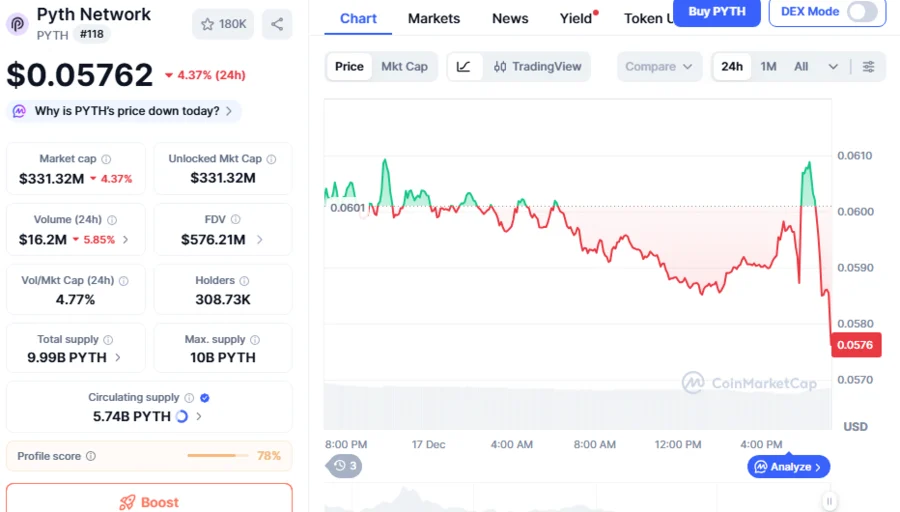This screenshot has width=900, height=512.
Task: Switch to the line chart icon
Action: [464, 67]
